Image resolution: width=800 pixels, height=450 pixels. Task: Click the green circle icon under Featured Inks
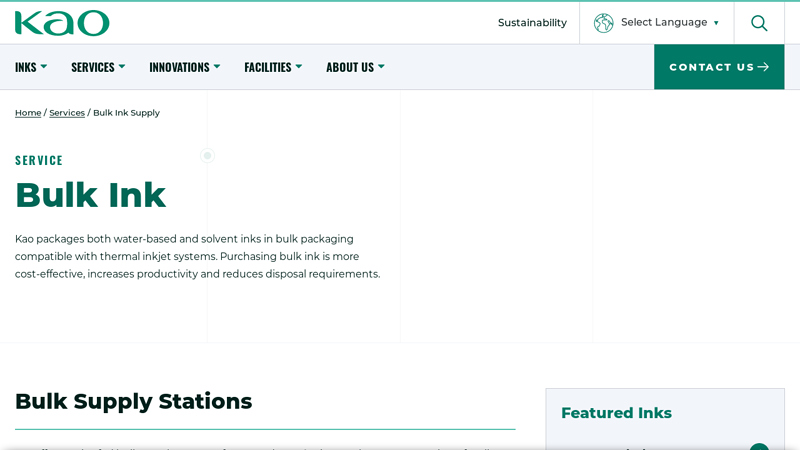coord(759,447)
